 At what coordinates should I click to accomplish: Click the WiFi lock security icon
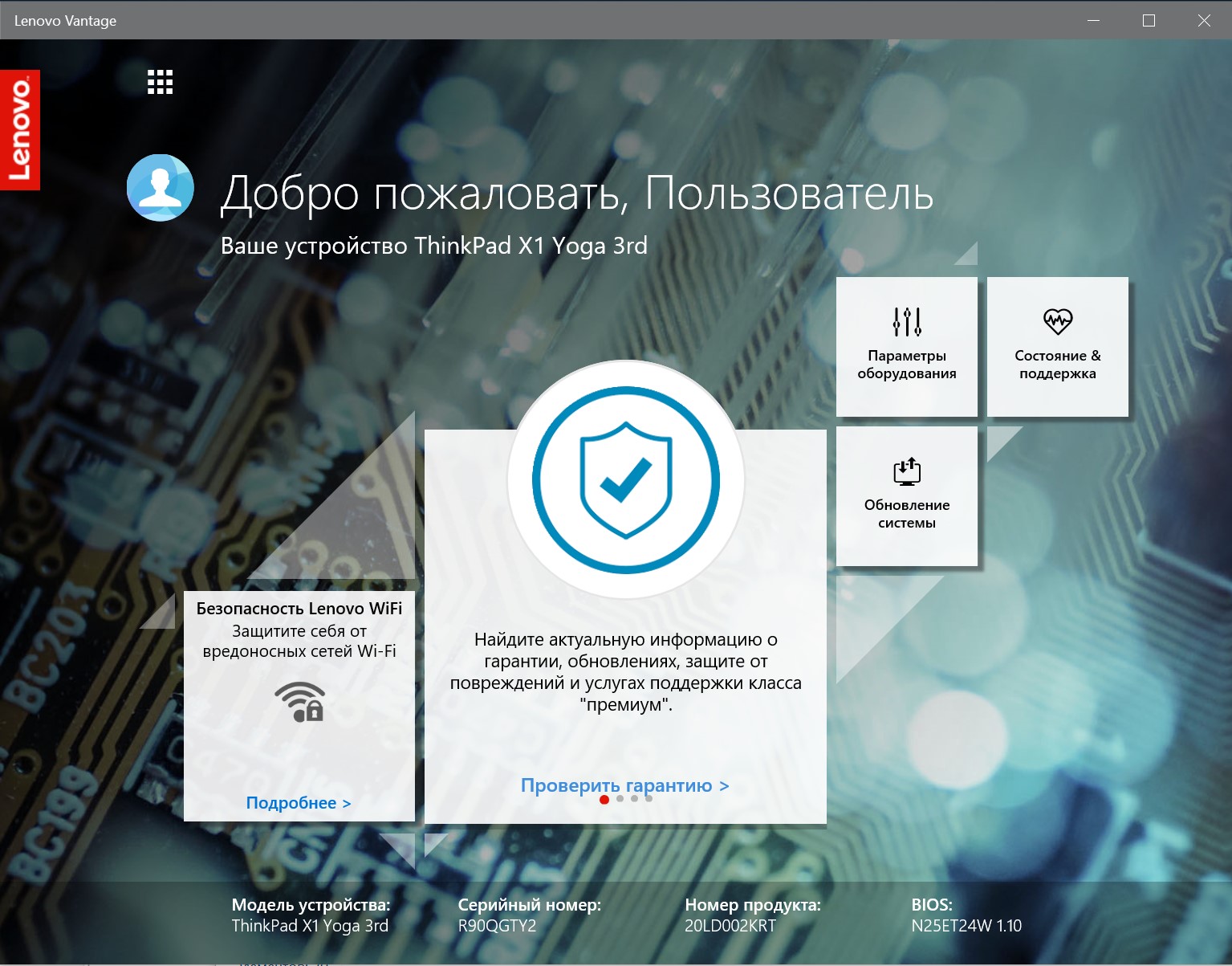click(x=300, y=702)
